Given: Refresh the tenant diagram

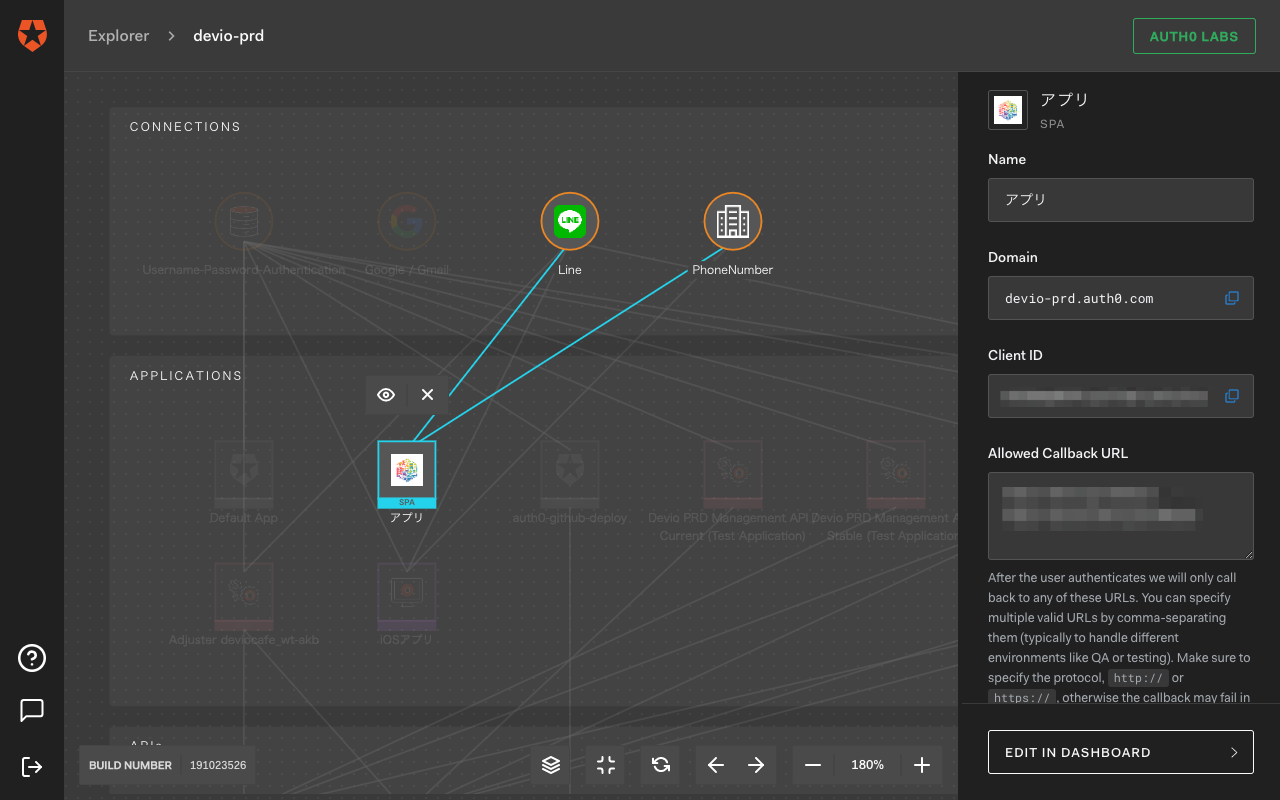Looking at the screenshot, I should click(659, 764).
